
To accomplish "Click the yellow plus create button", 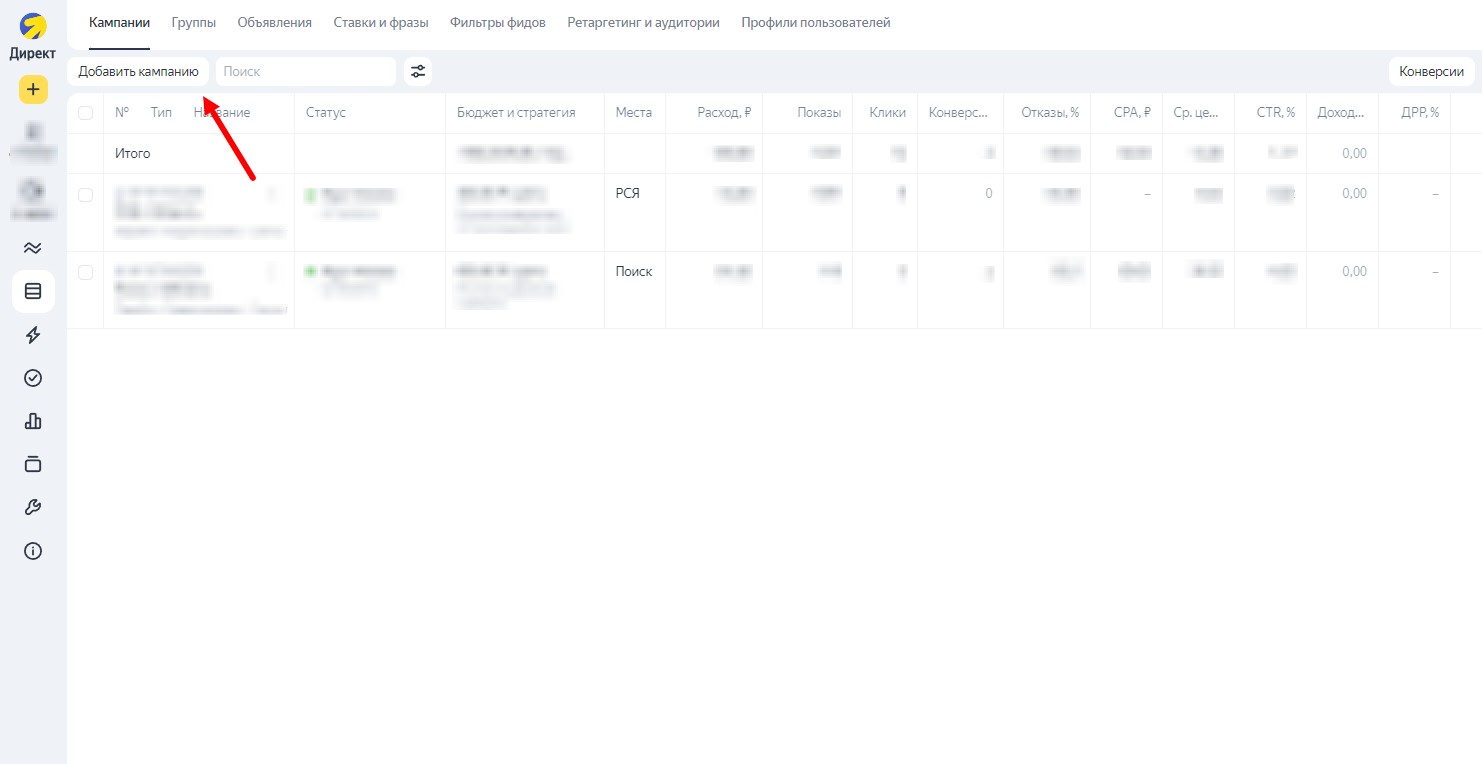I will pyautogui.click(x=33, y=89).
